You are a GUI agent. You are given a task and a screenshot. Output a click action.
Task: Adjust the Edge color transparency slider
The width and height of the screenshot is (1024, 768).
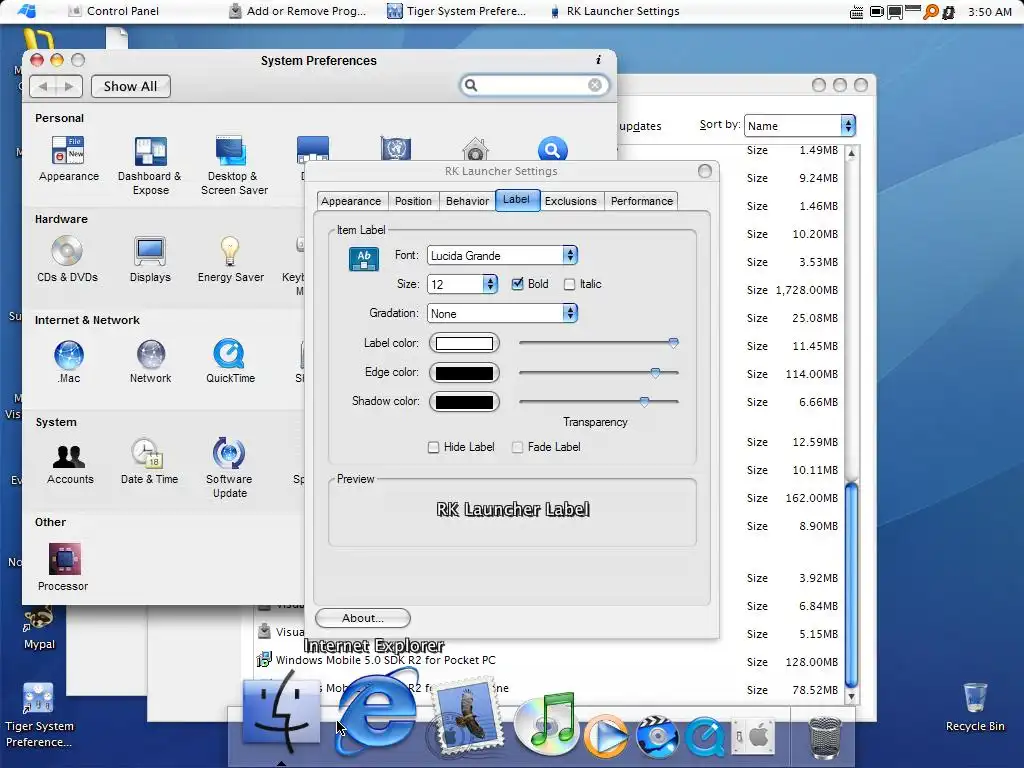tap(655, 372)
